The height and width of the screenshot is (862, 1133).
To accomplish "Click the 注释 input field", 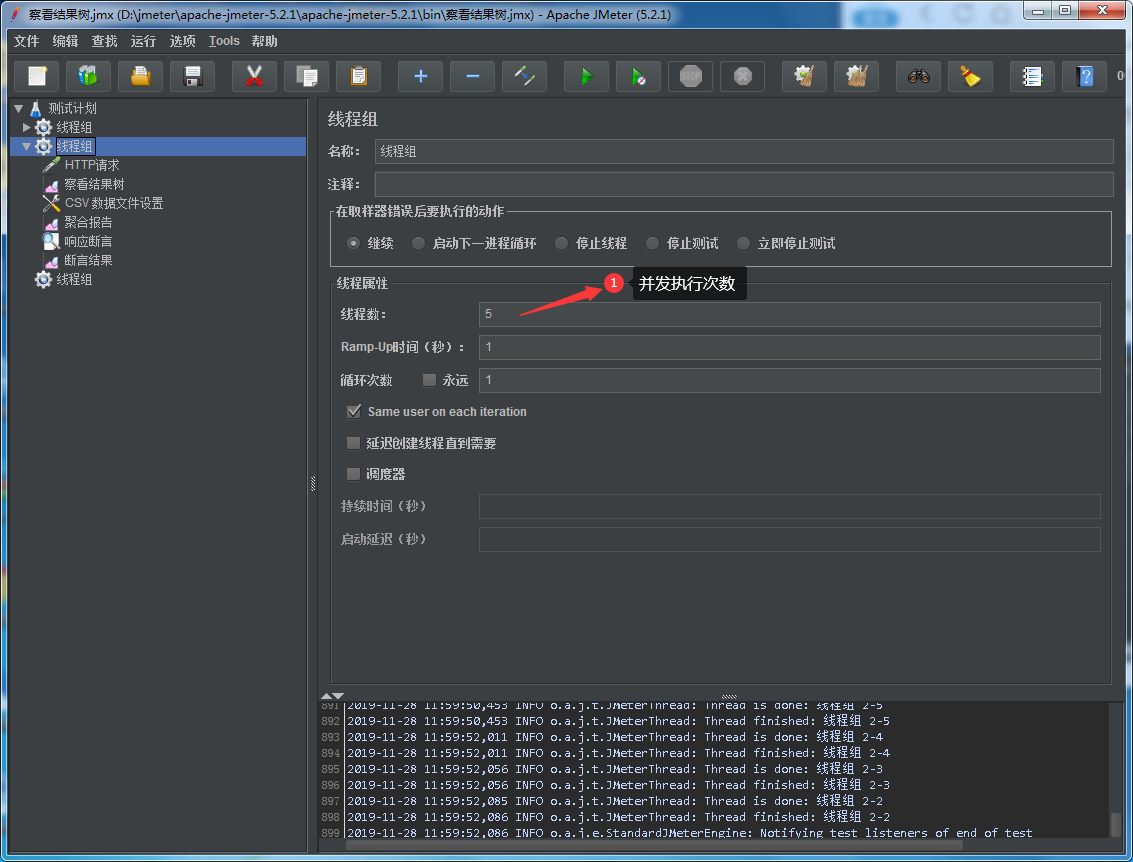I will pos(744,184).
